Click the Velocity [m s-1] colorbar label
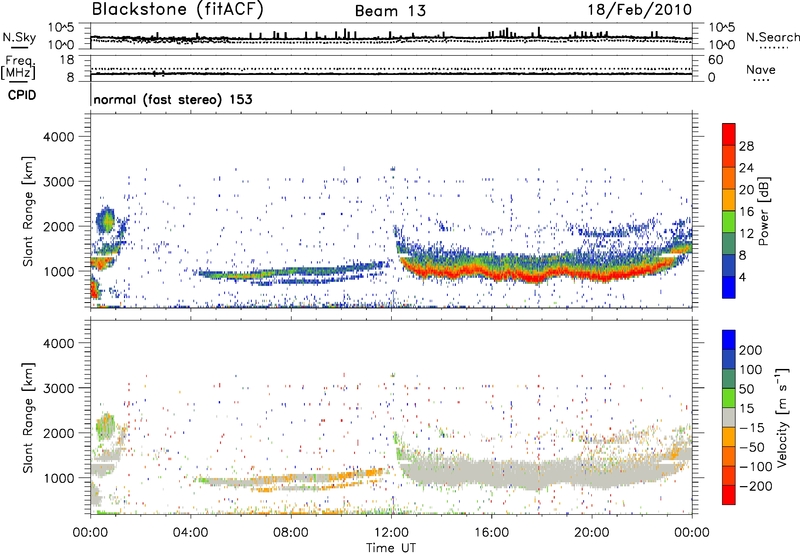800x554 pixels. tap(781, 417)
